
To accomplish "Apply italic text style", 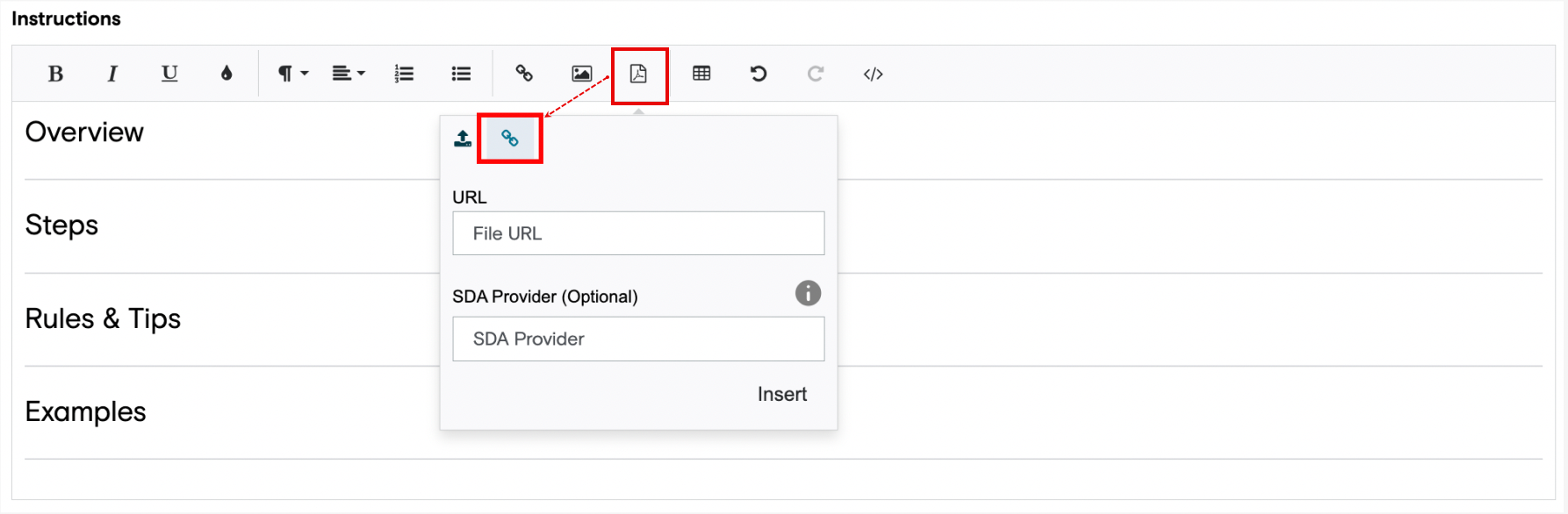I will 111,74.
